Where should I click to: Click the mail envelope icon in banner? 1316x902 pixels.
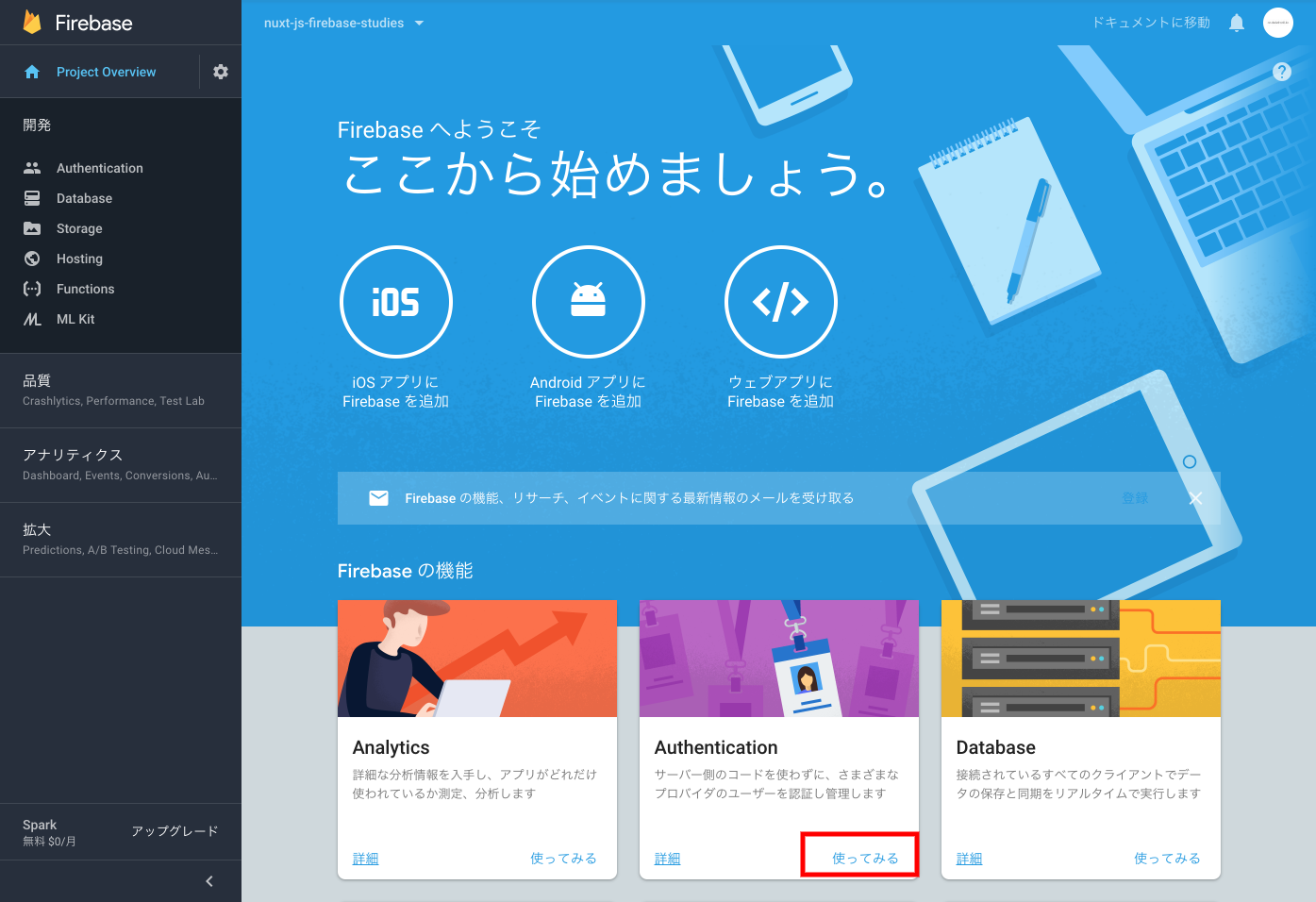pyautogui.click(x=378, y=498)
